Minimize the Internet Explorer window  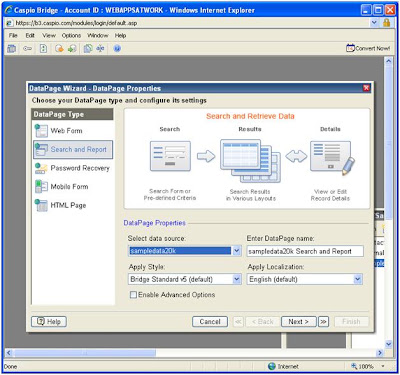pos(366,10)
